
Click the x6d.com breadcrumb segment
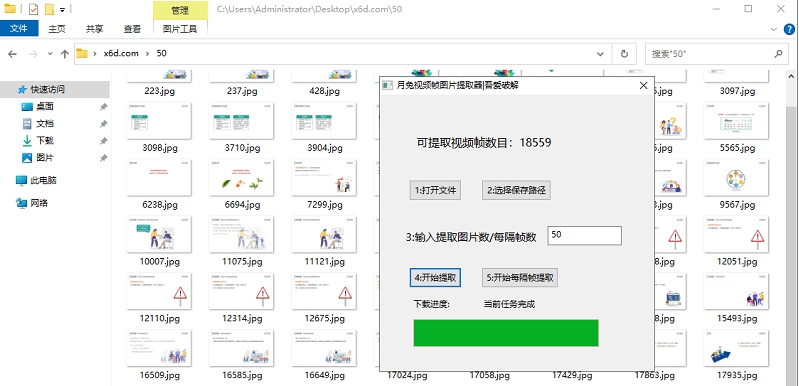121,53
